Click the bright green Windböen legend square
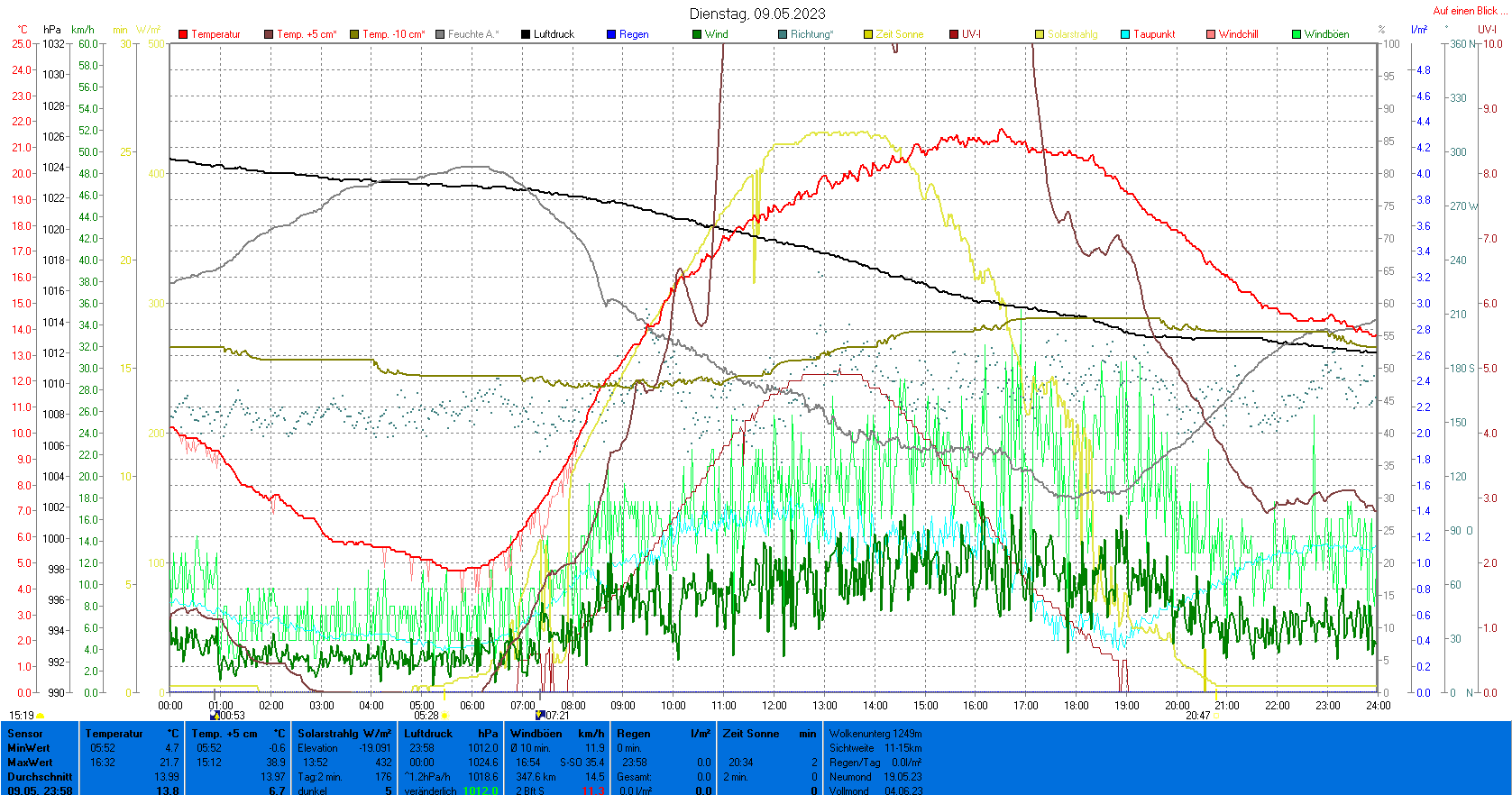The width and height of the screenshot is (1512, 795). pyautogui.click(x=1297, y=34)
